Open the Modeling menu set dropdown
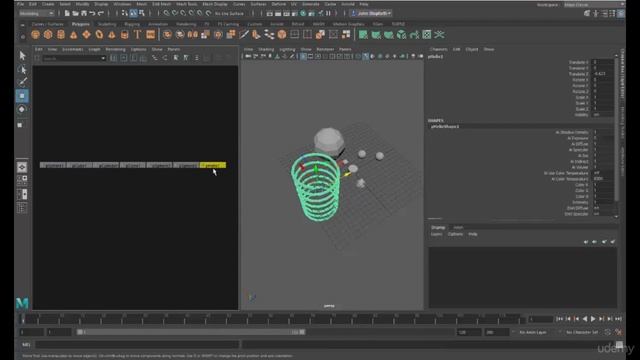The height and width of the screenshot is (360, 640). (37, 13)
